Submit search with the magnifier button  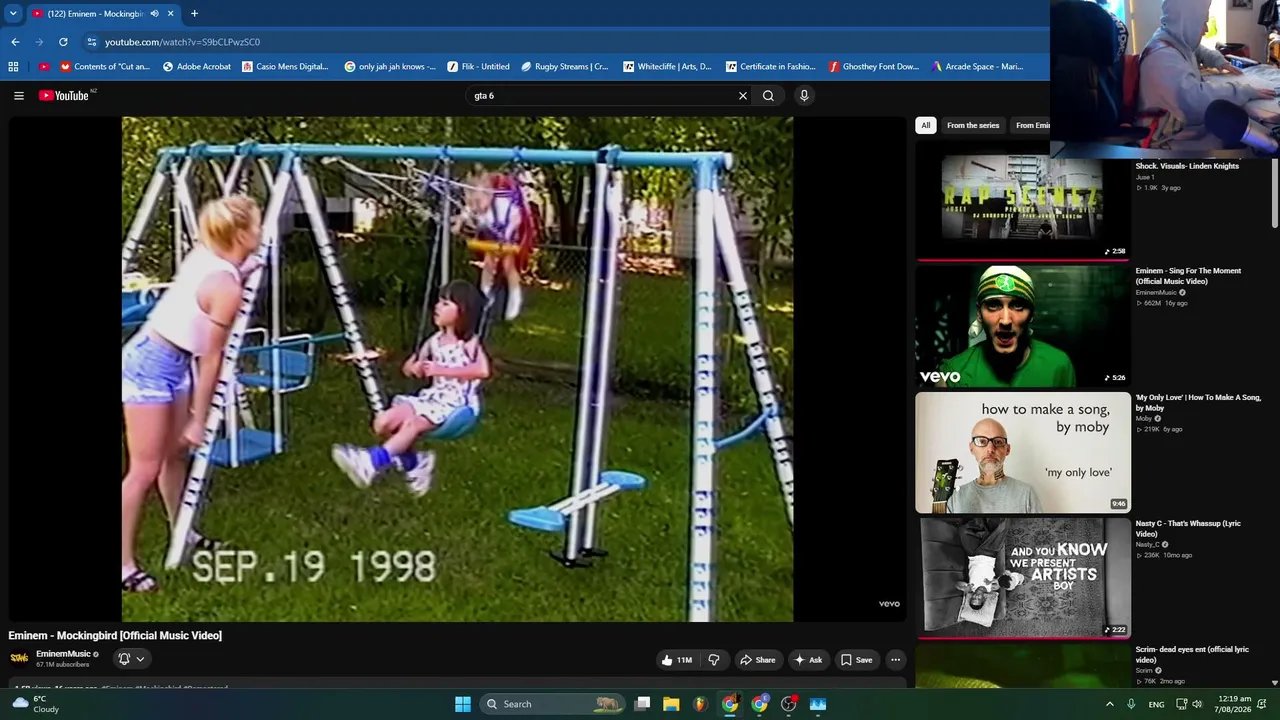coord(768,96)
